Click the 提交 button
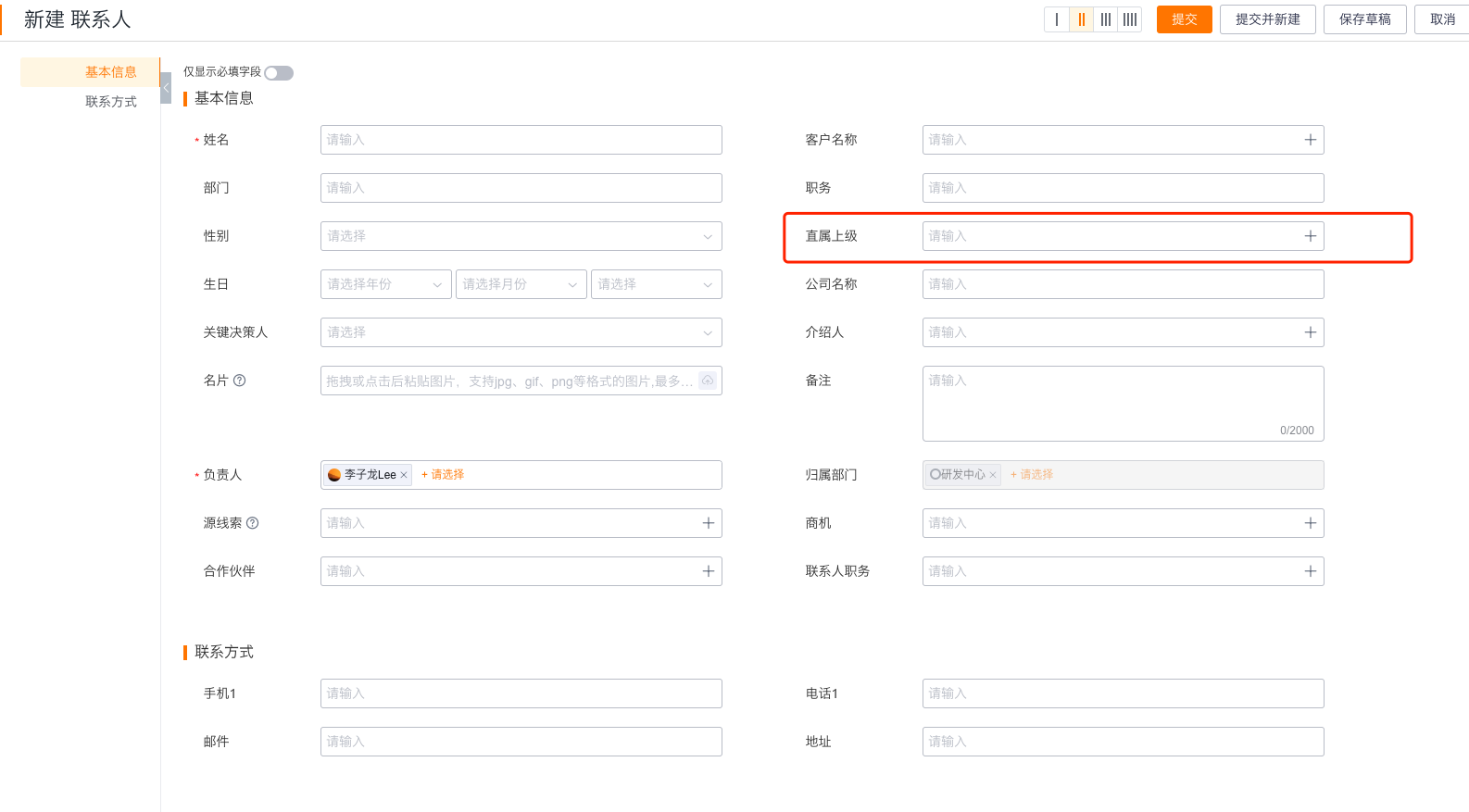 (x=1185, y=19)
